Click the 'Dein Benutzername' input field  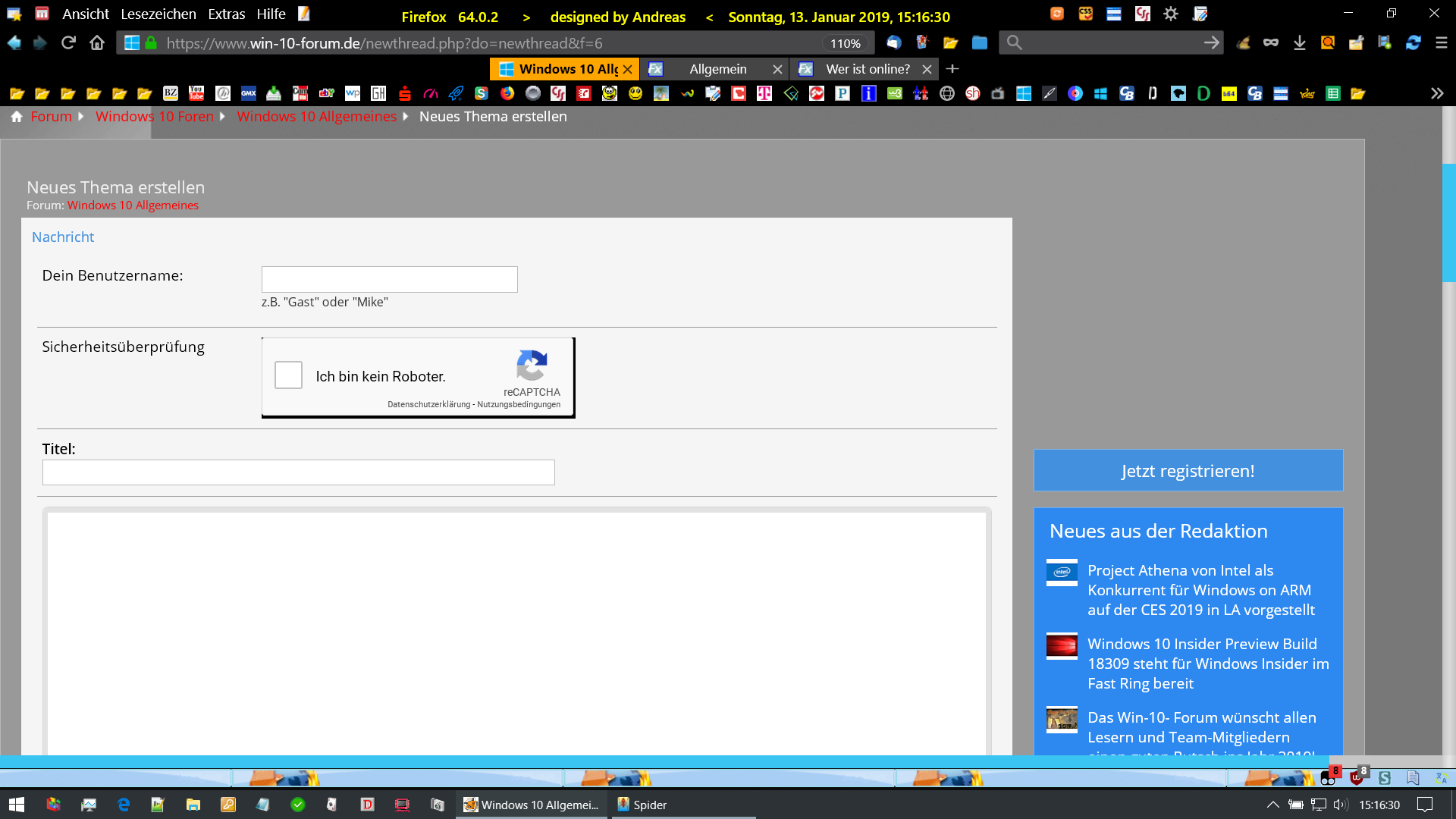pos(389,279)
